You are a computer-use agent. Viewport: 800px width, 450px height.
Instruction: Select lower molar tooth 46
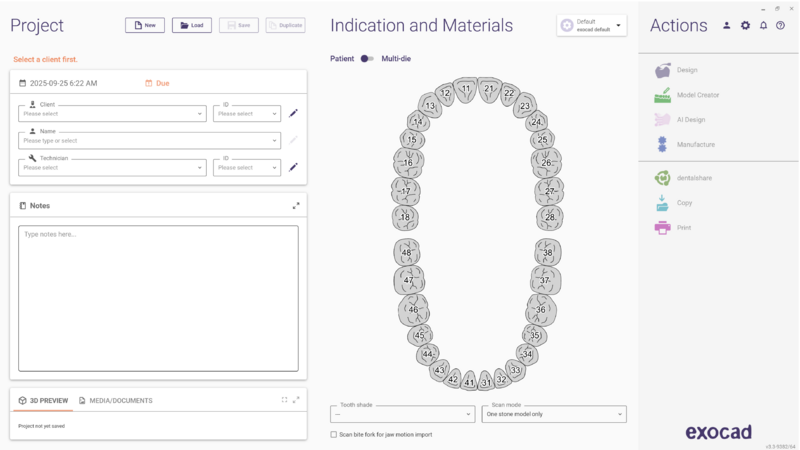(x=414, y=309)
